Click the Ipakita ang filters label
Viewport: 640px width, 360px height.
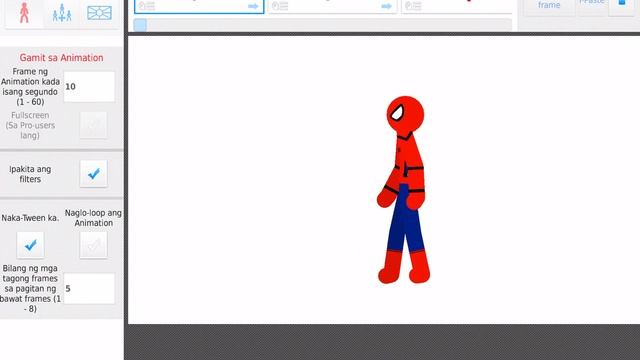coord(30,174)
